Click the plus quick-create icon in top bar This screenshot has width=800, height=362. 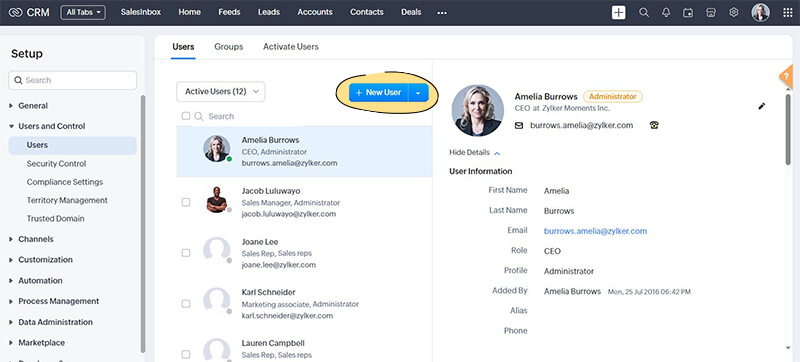point(618,13)
